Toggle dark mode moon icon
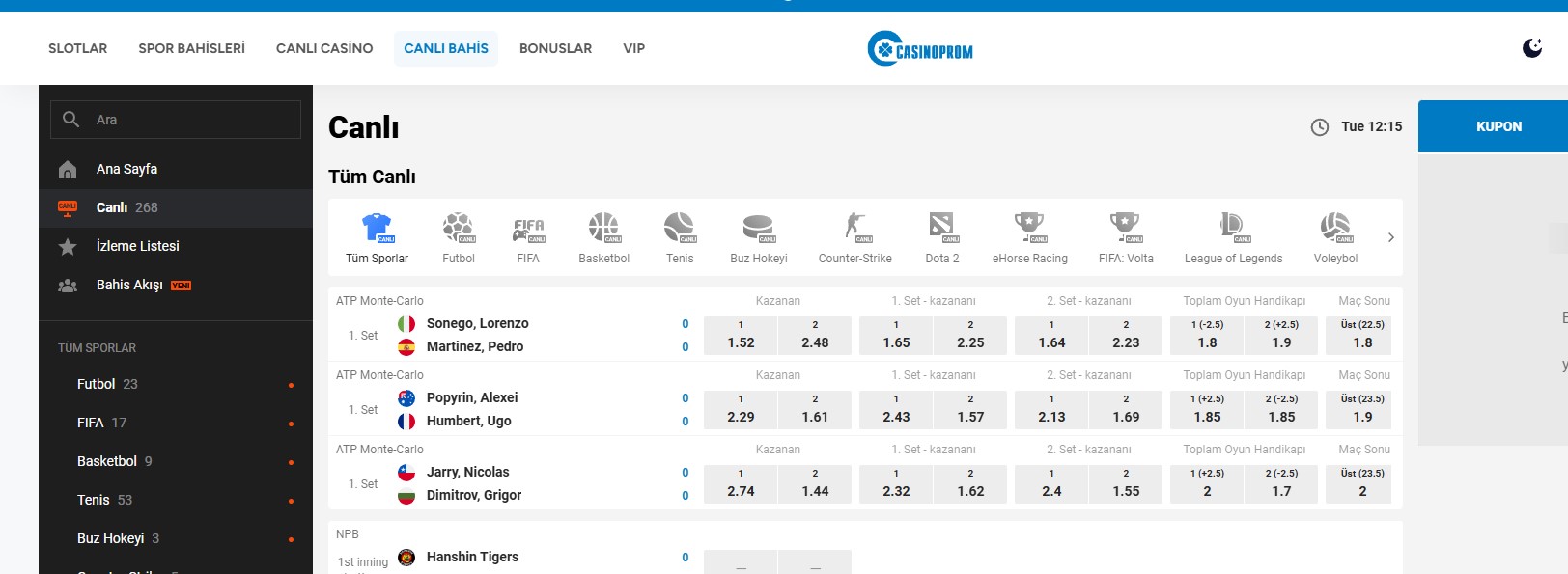 [x=1531, y=48]
